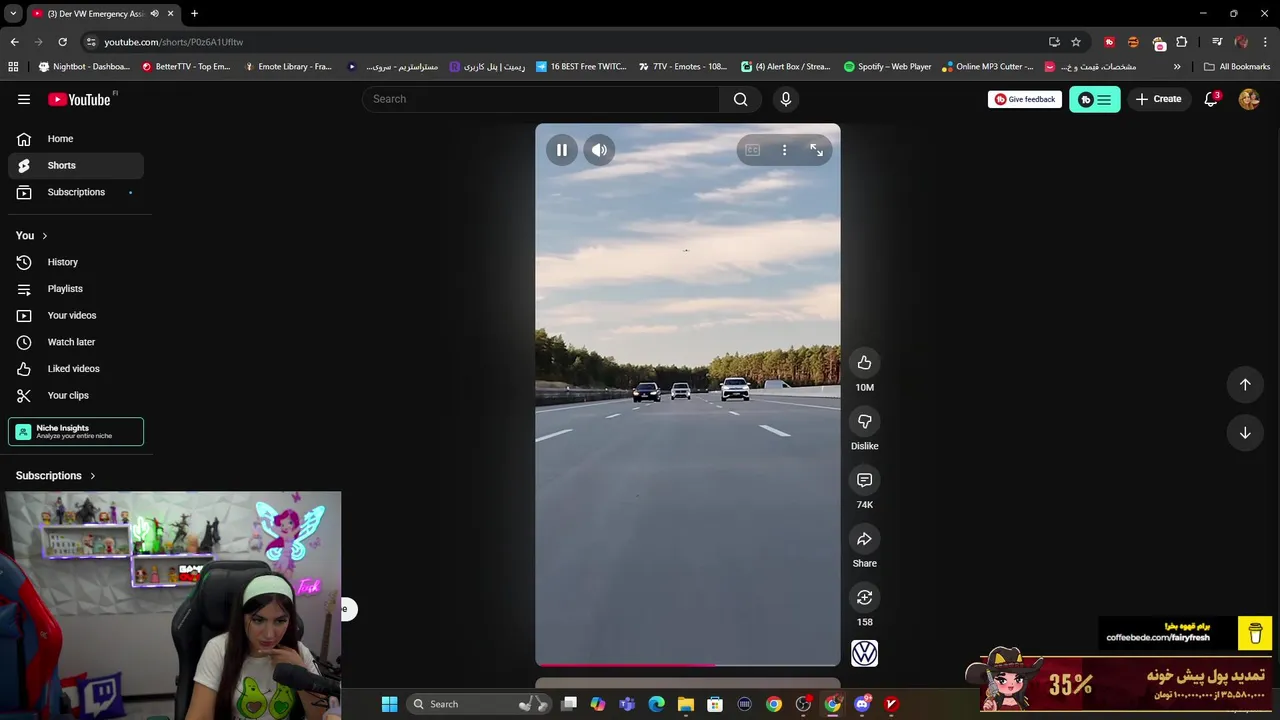Open the Windows Start menu
1280x720 pixels.
click(390, 704)
